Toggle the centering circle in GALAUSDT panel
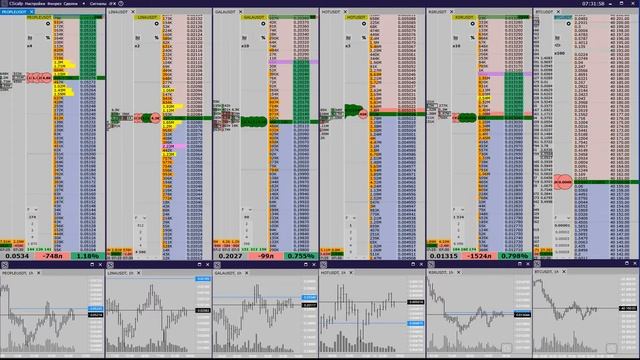This screenshot has height=360, width=640. pyautogui.click(x=263, y=24)
